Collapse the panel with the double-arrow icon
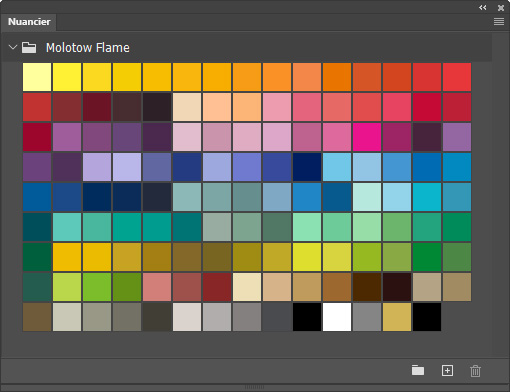The height and width of the screenshot is (392, 510). click(x=482, y=7)
